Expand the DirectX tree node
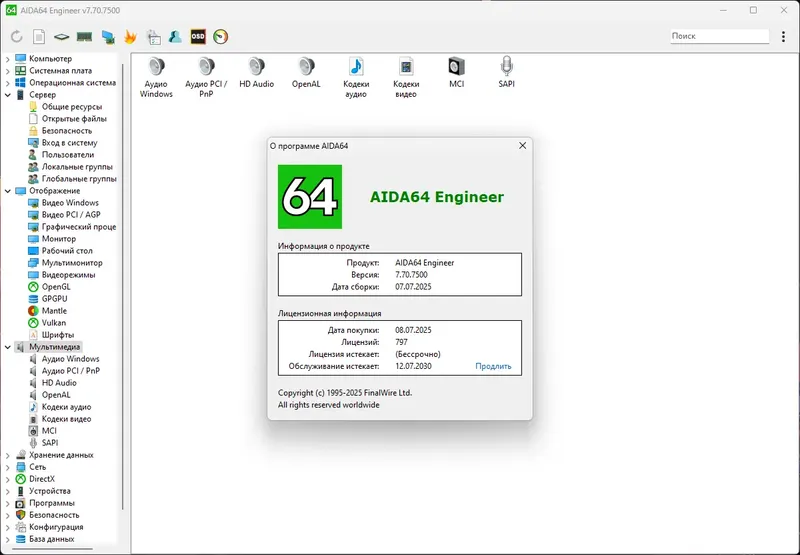 [x=7, y=479]
